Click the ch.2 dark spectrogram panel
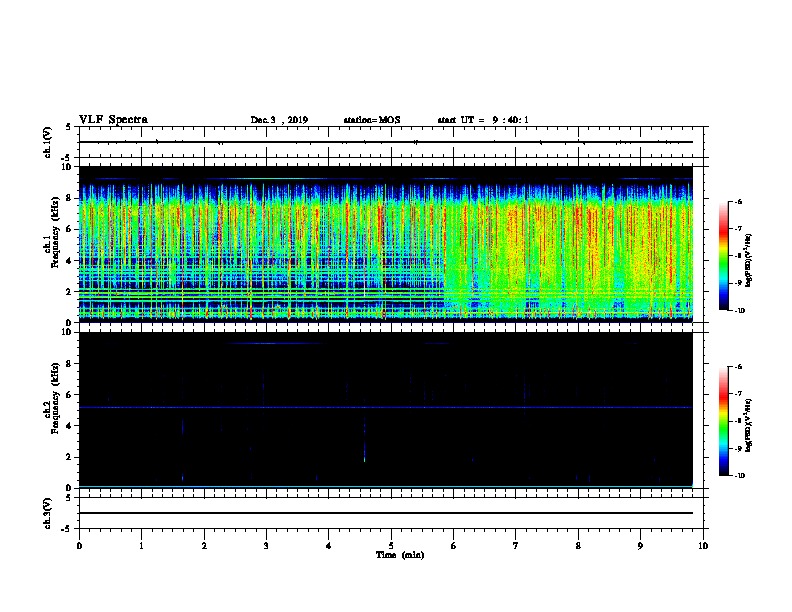792x612 pixels. point(386,410)
